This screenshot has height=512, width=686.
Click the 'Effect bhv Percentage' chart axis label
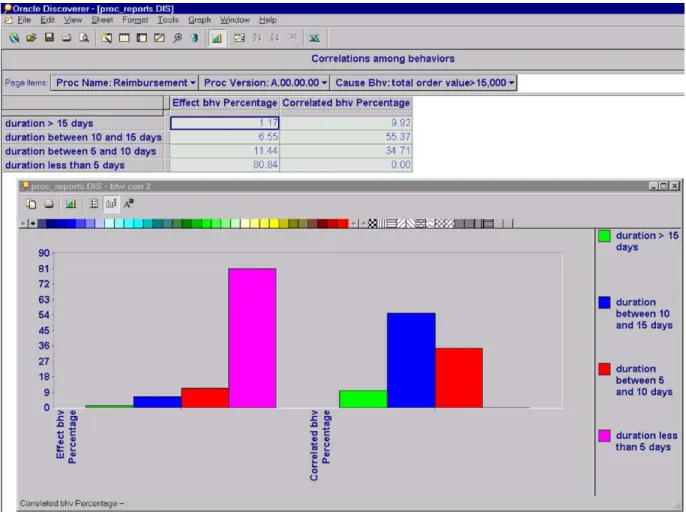(x=66, y=436)
